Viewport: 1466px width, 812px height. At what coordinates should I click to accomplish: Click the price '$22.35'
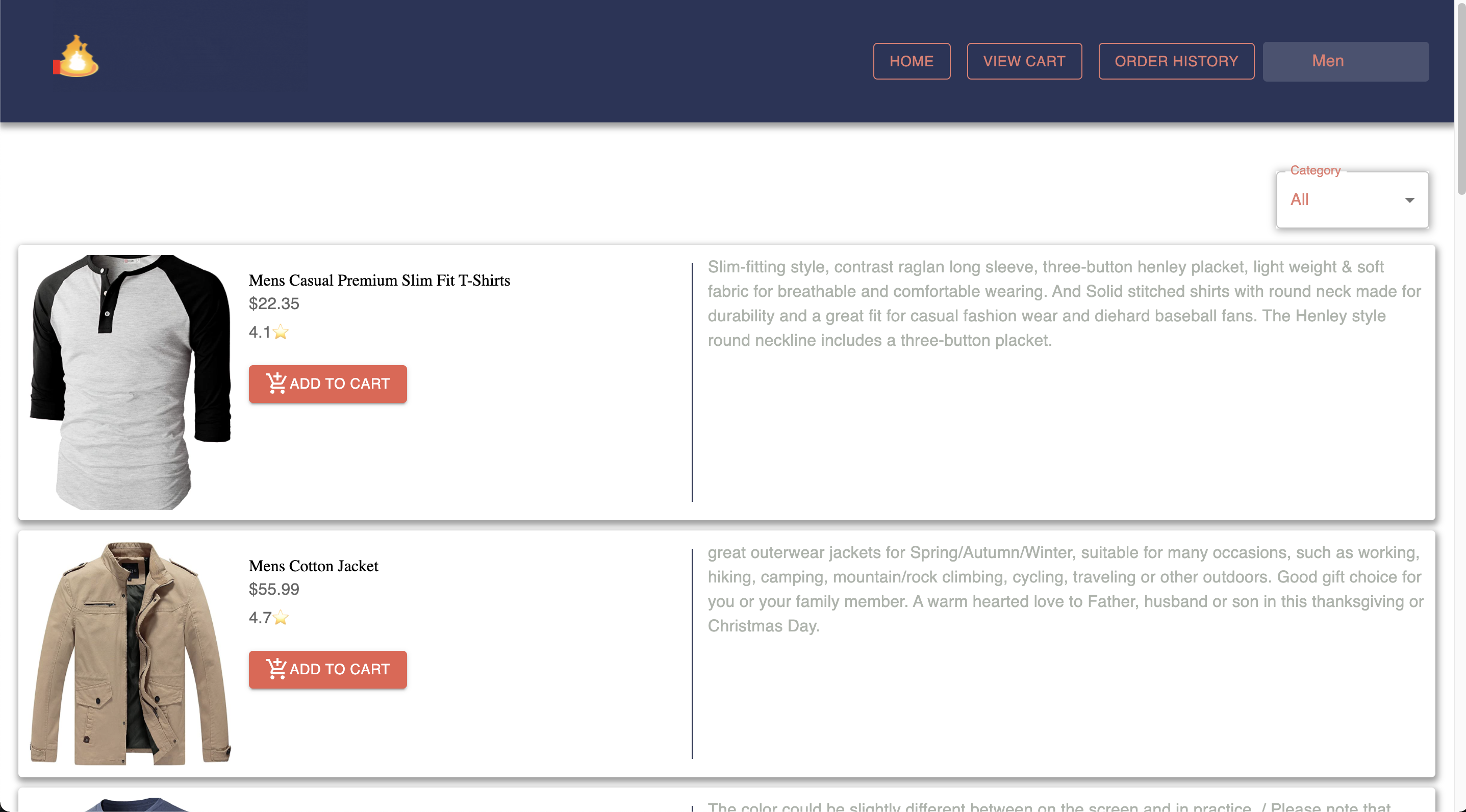274,304
